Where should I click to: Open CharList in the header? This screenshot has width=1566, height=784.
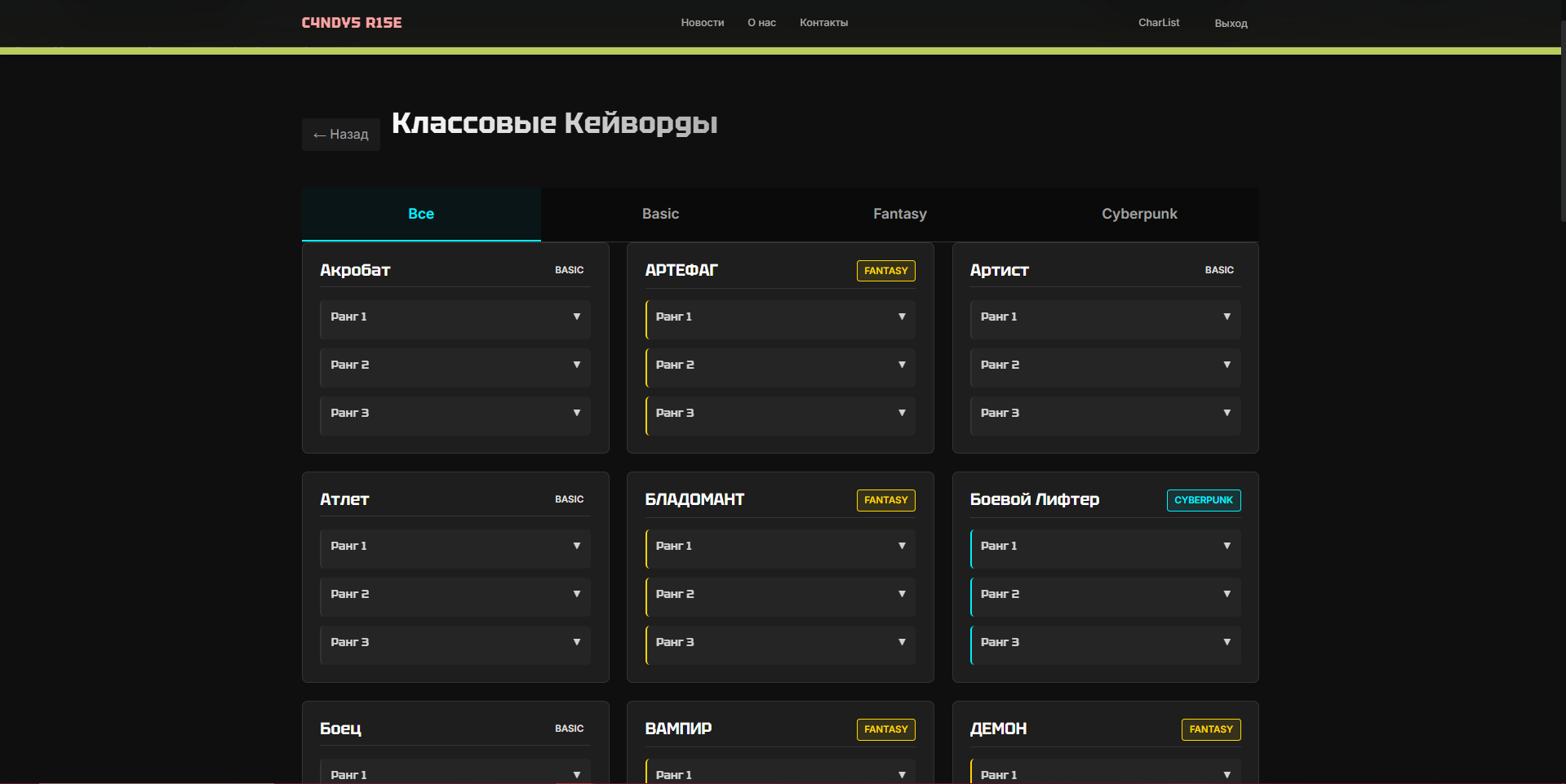click(x=1159, y=23)
